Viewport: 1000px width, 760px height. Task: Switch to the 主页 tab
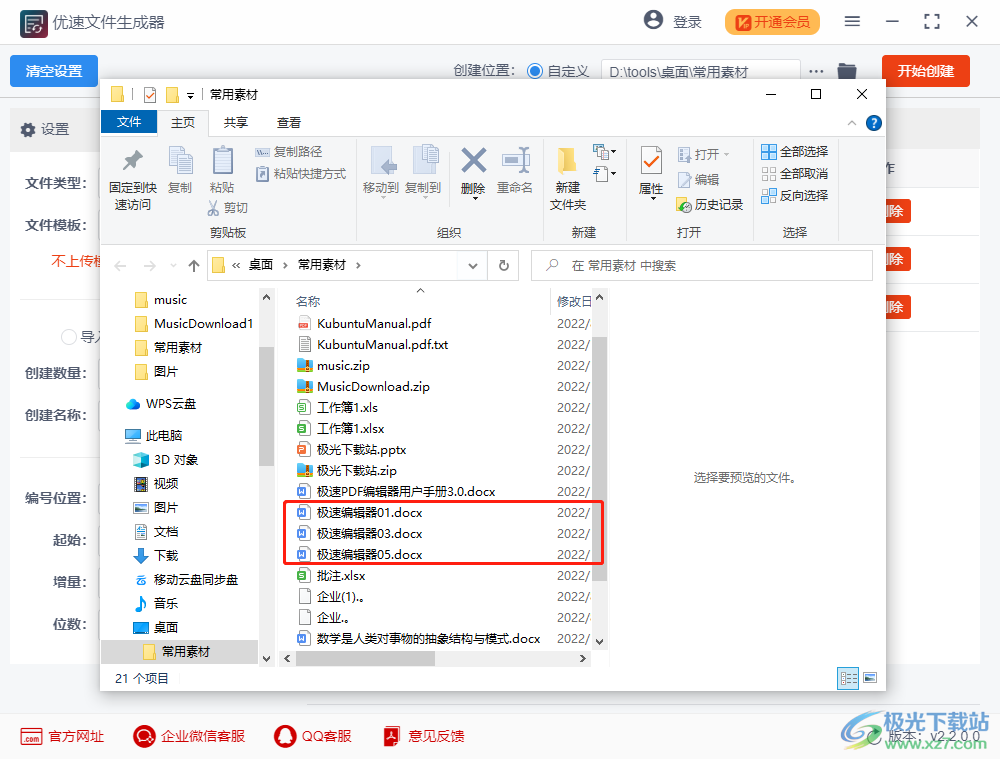tap(183, 122)
